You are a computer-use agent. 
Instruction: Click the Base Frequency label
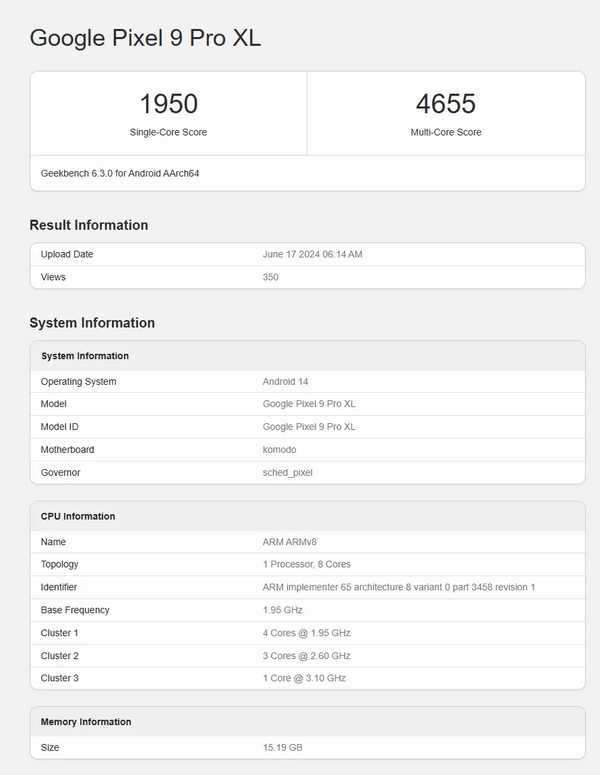pyautogui.click(x=75, y=610)
